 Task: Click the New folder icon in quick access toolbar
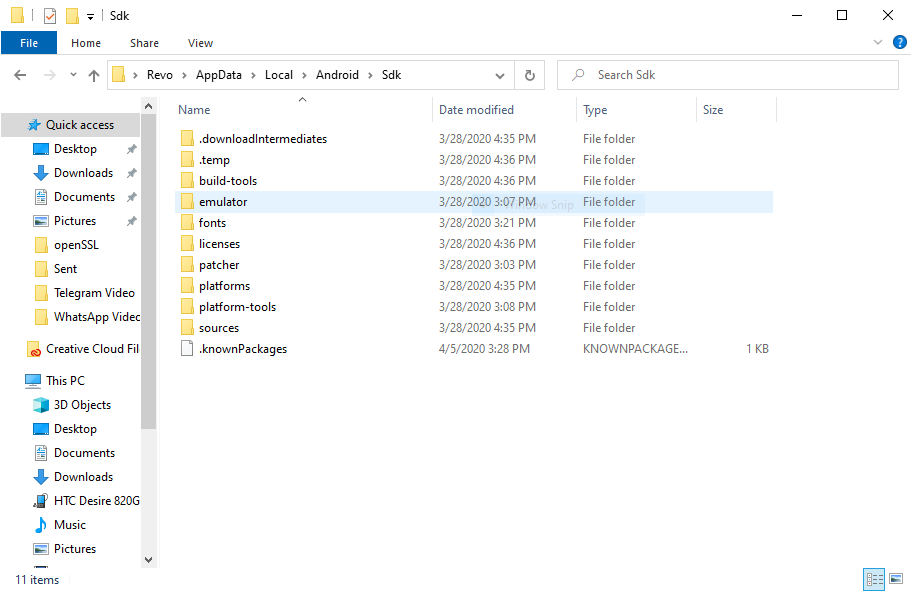pos(70,15)
